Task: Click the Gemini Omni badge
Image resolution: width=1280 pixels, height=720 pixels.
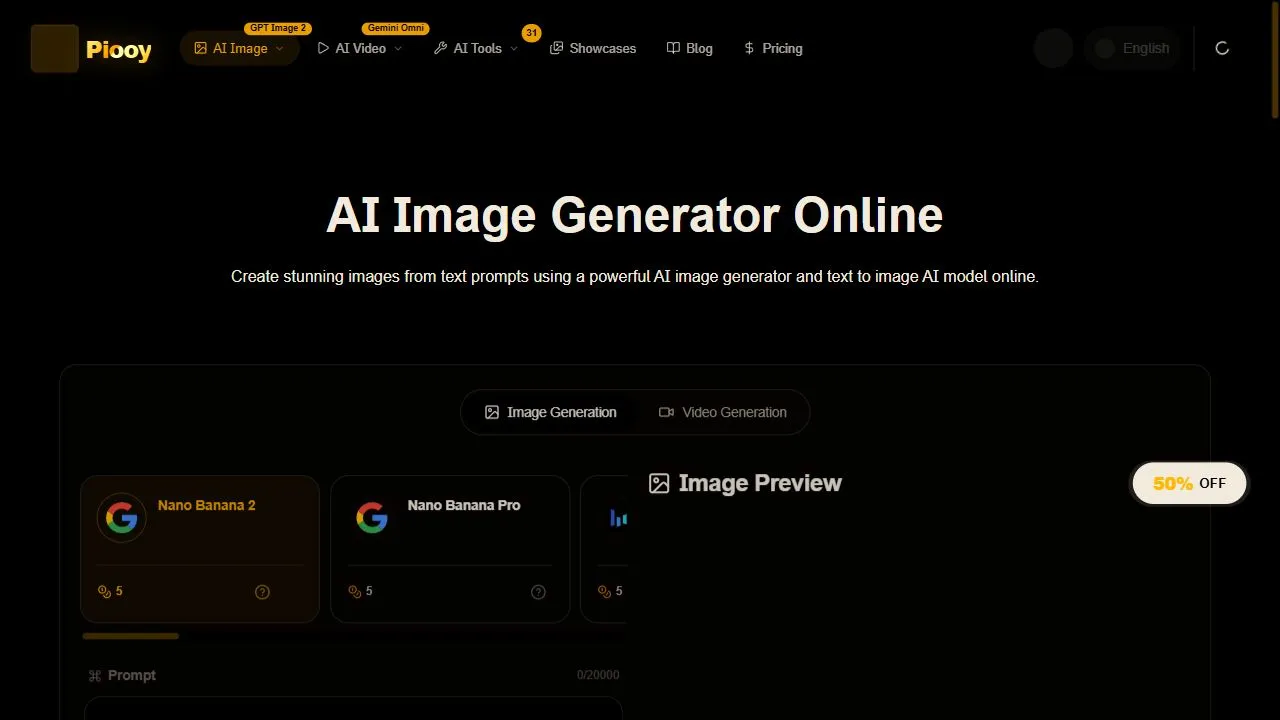Action: pyautogui.click(x=396, y=28)
